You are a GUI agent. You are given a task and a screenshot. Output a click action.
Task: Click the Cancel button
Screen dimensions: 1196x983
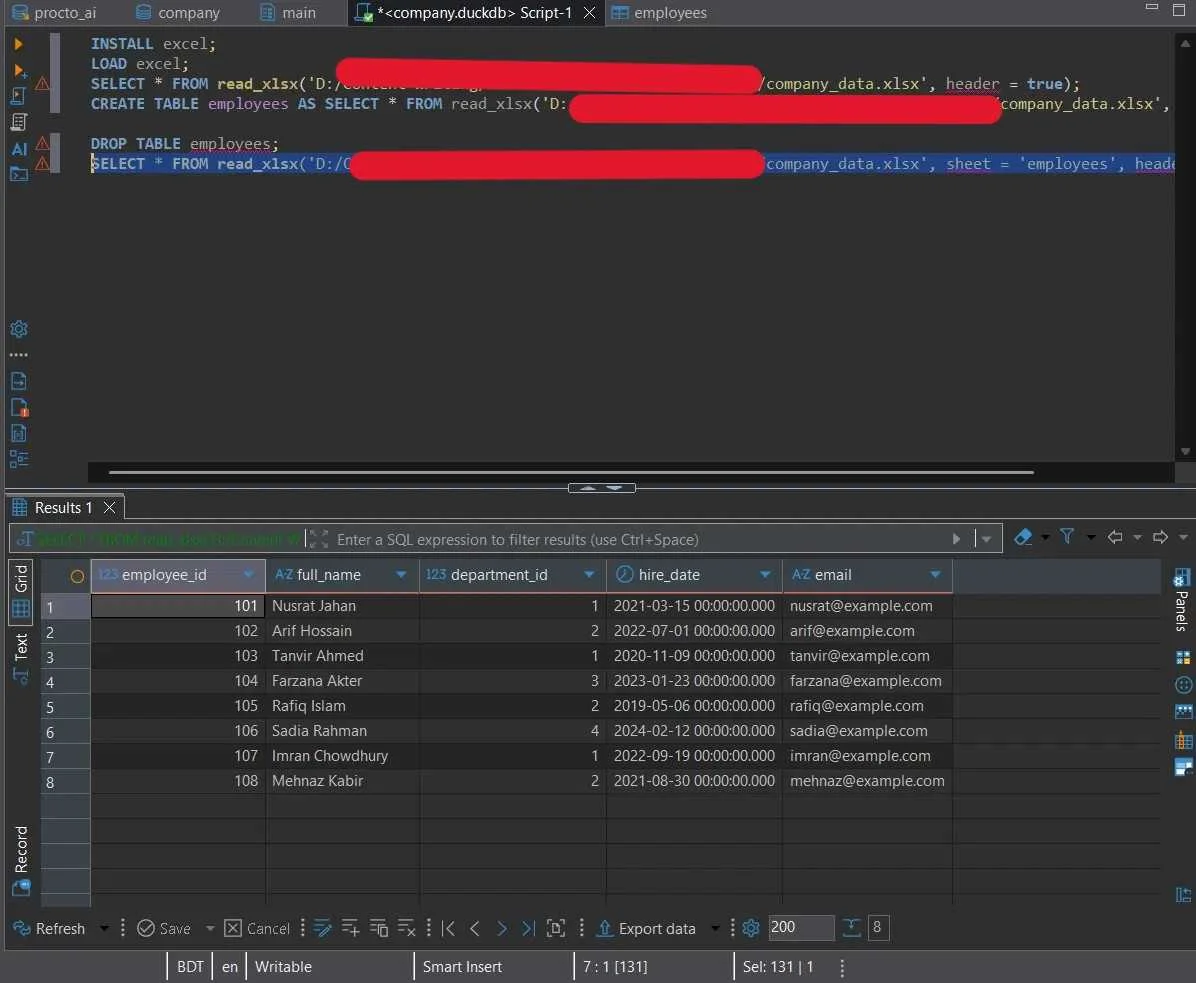point(257,928)
